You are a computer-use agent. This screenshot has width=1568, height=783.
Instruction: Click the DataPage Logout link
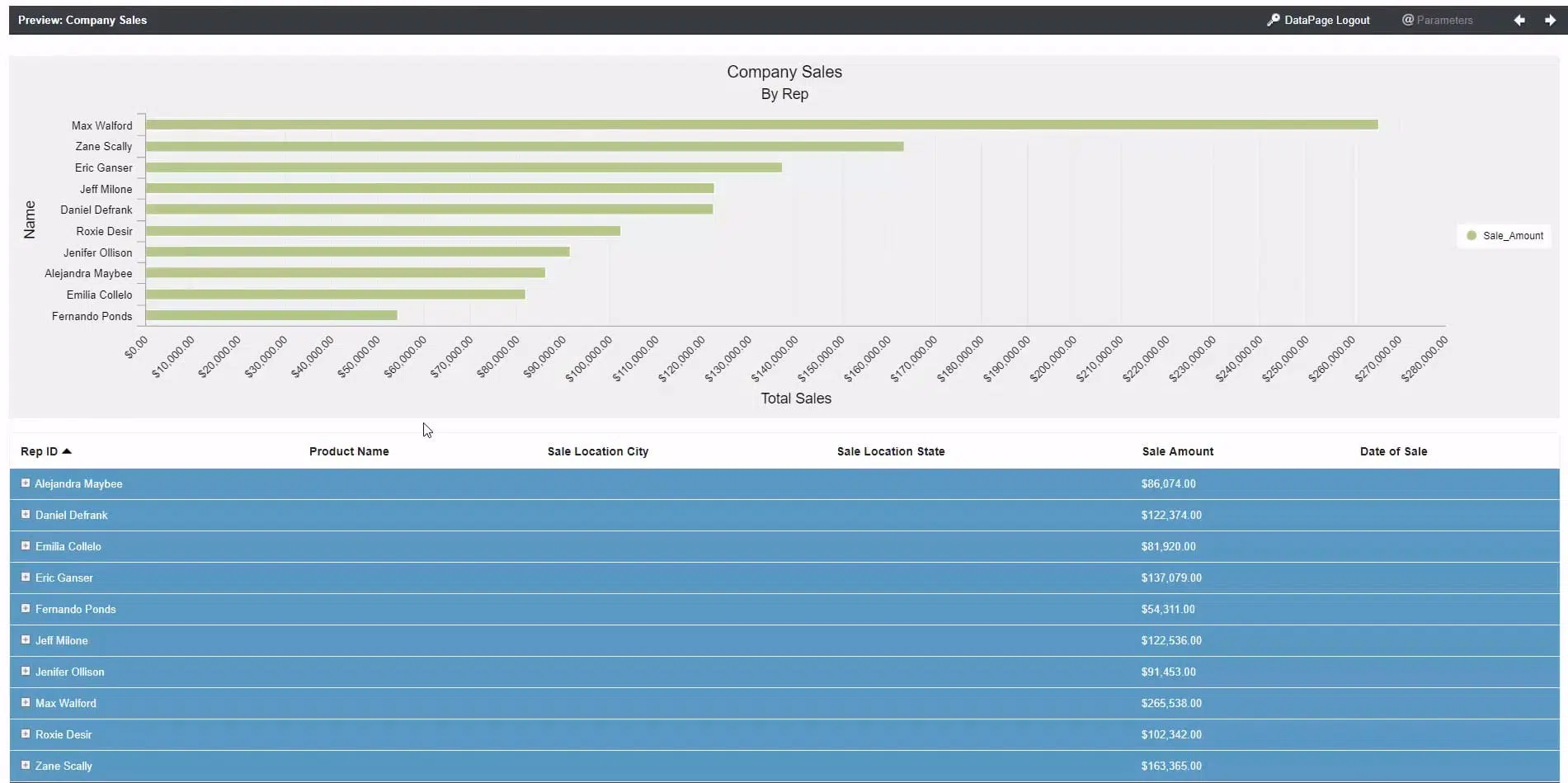click(1326, 20)
